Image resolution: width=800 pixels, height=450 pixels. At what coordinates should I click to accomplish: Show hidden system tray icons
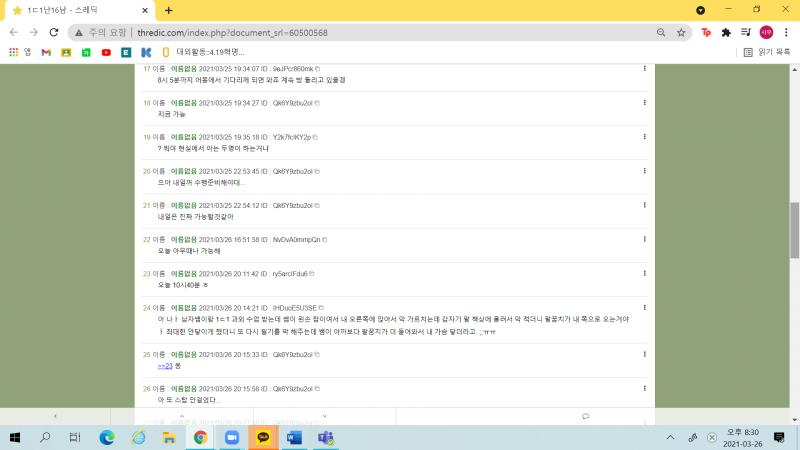click(670, 437)
